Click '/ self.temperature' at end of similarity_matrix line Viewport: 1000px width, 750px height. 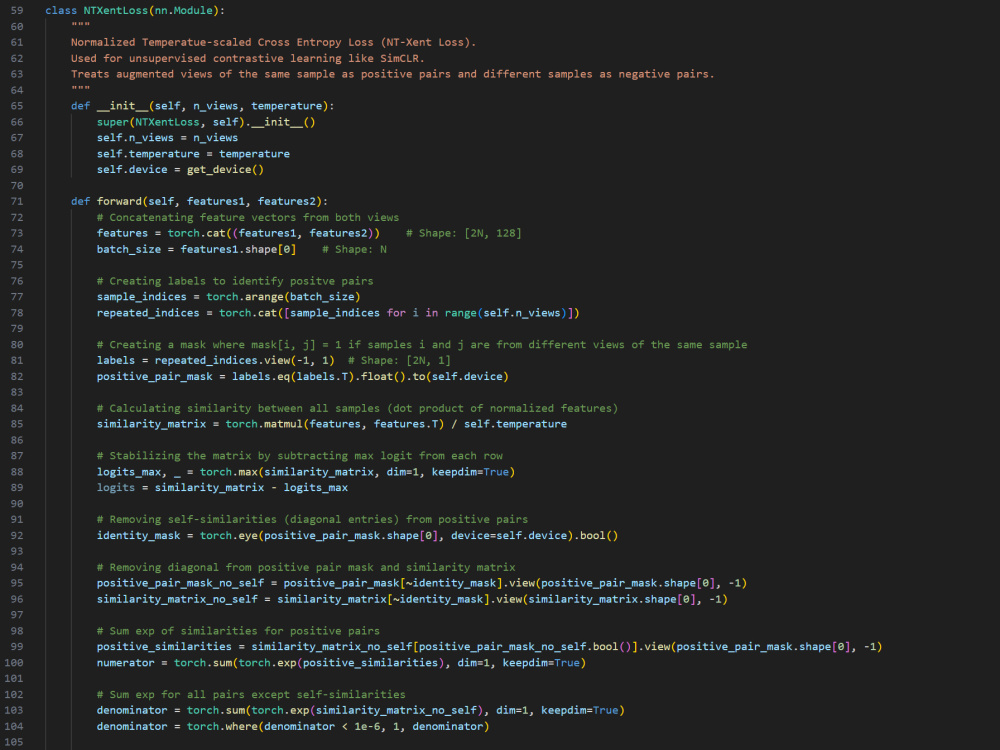[508, 424]
